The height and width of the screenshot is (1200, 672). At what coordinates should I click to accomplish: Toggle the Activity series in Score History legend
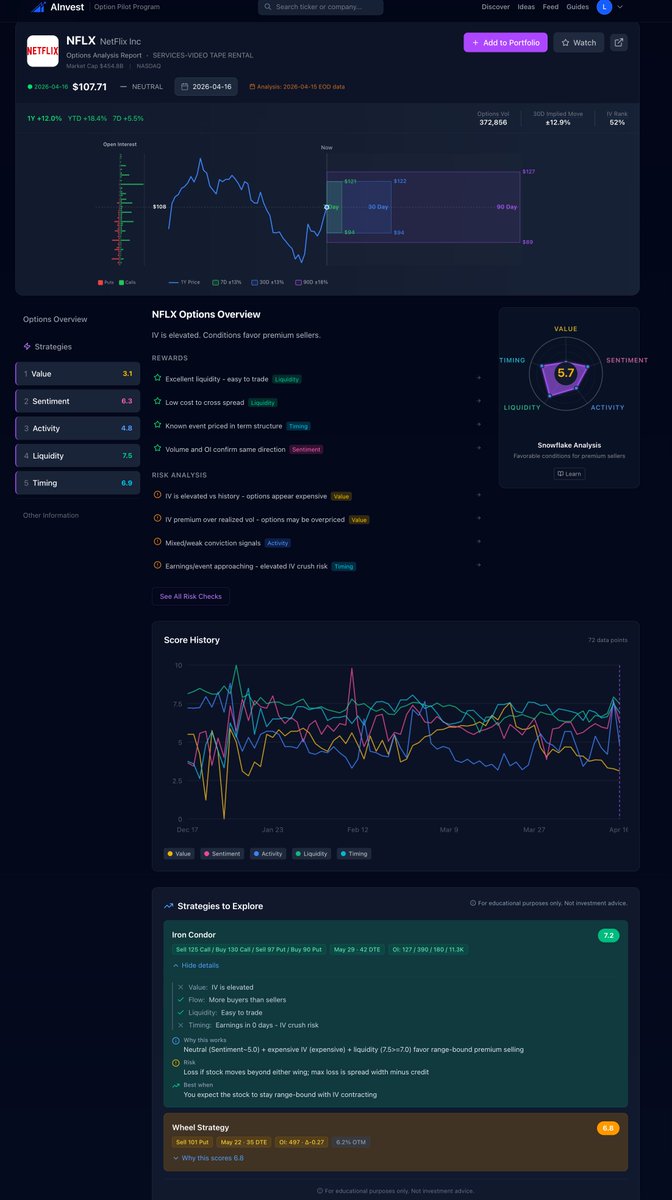pos(269,854)
